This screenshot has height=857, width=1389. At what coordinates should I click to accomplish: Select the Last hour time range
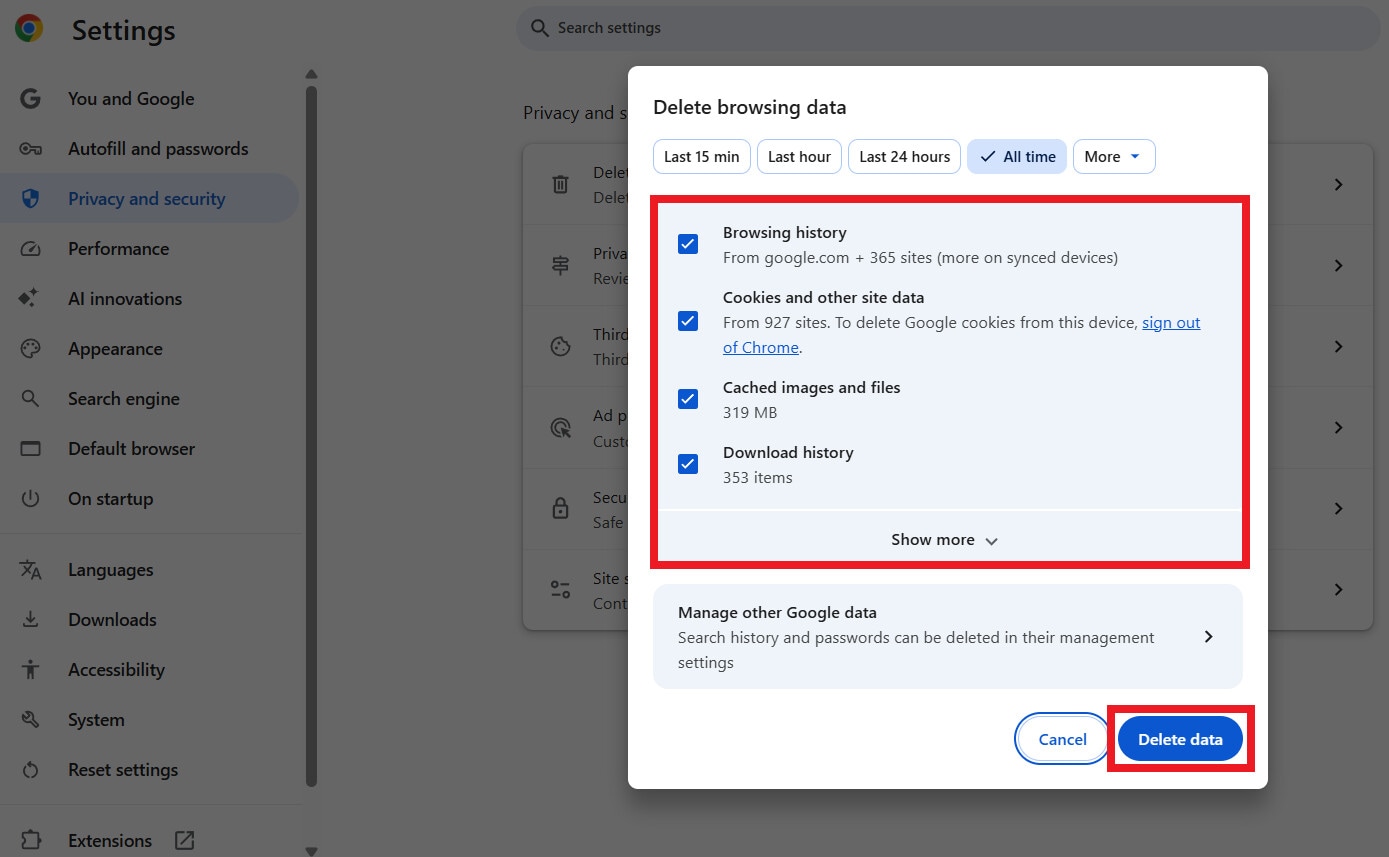point(799,157)
